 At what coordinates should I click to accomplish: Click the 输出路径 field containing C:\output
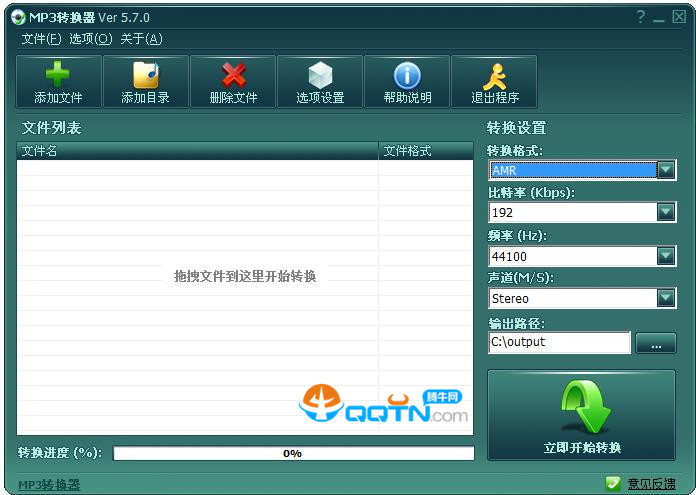[x=559, y=342]
